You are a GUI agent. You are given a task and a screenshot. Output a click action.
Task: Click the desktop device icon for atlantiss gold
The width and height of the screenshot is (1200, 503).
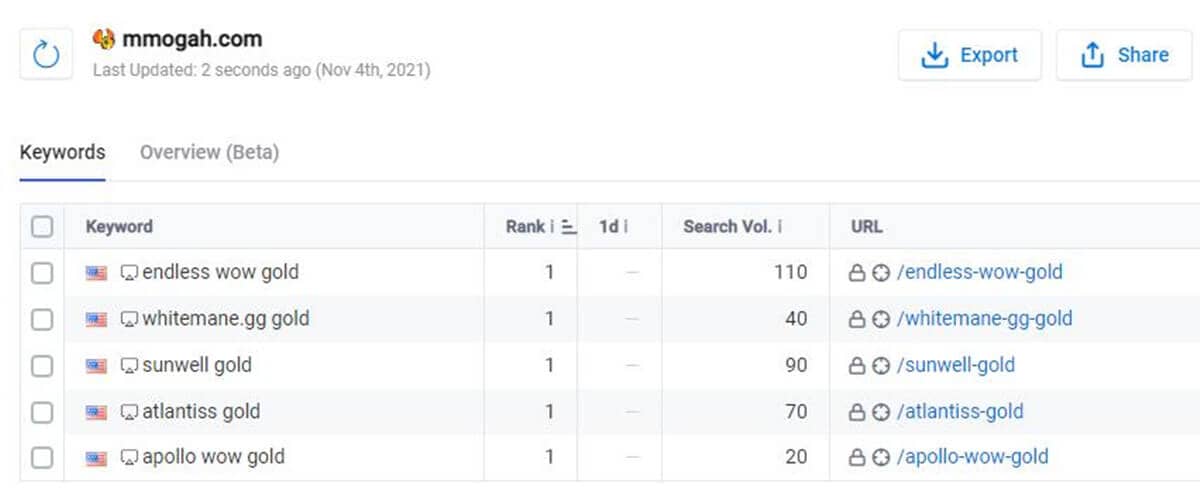pyautogui.click(x=129, y=412)
